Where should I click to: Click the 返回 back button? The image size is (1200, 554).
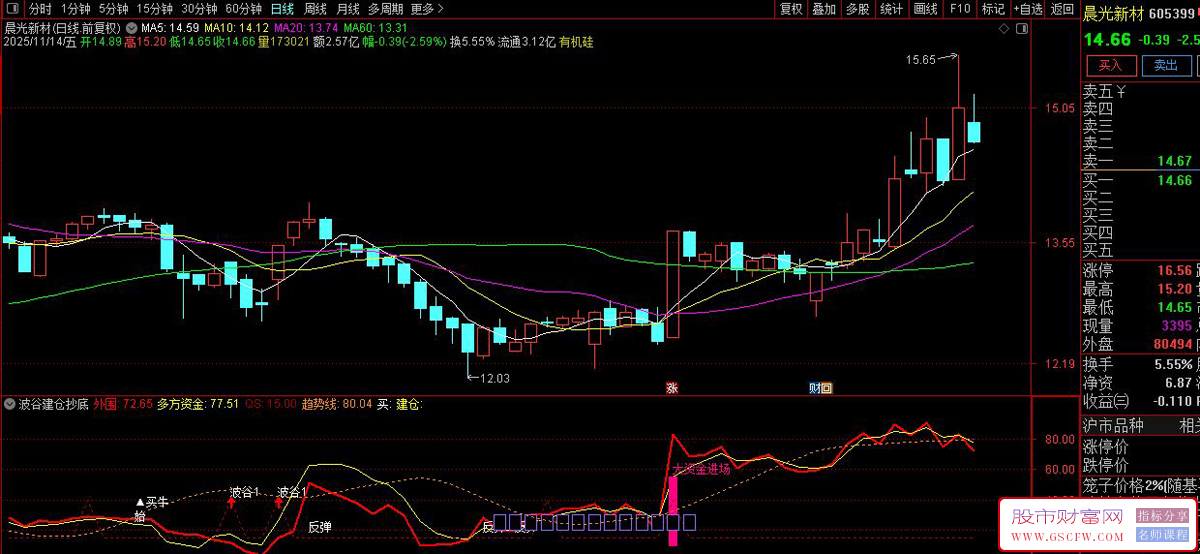pos(1062,9)
